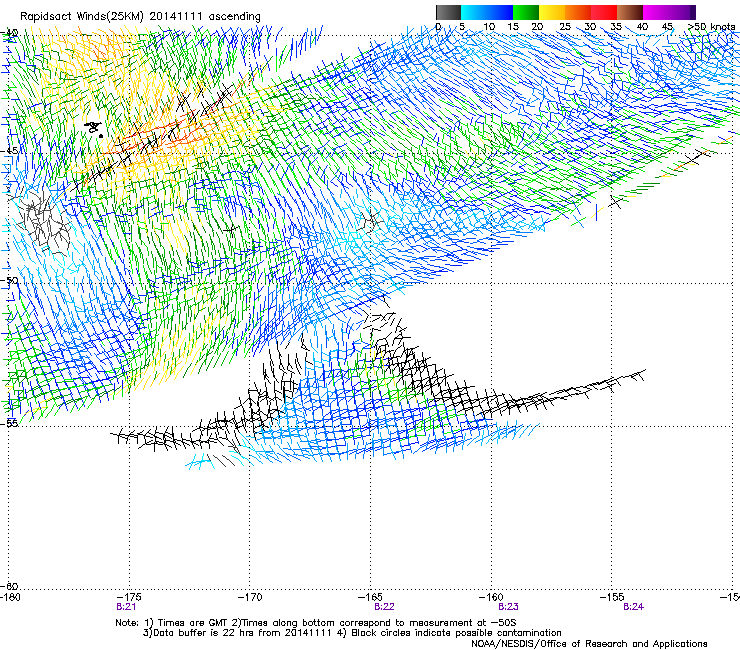The width and height of the screenshot is (740, 650).
Task: Click the note line starting "Note: 1) Times are GMT"
Action: point(316,623)
